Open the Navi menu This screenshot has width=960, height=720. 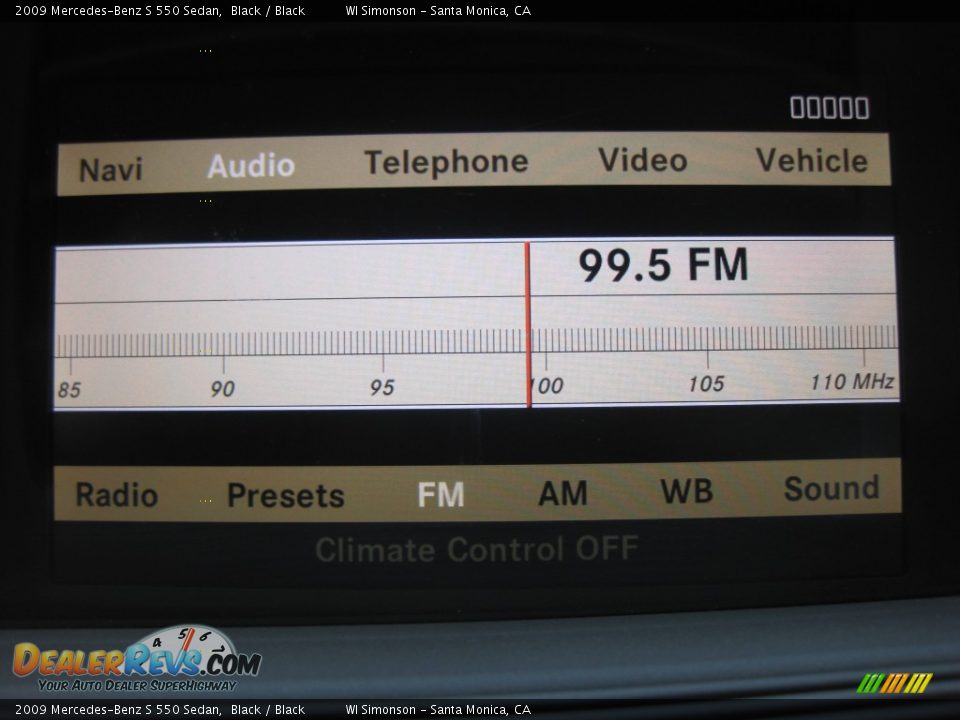[x=111, y=170]
